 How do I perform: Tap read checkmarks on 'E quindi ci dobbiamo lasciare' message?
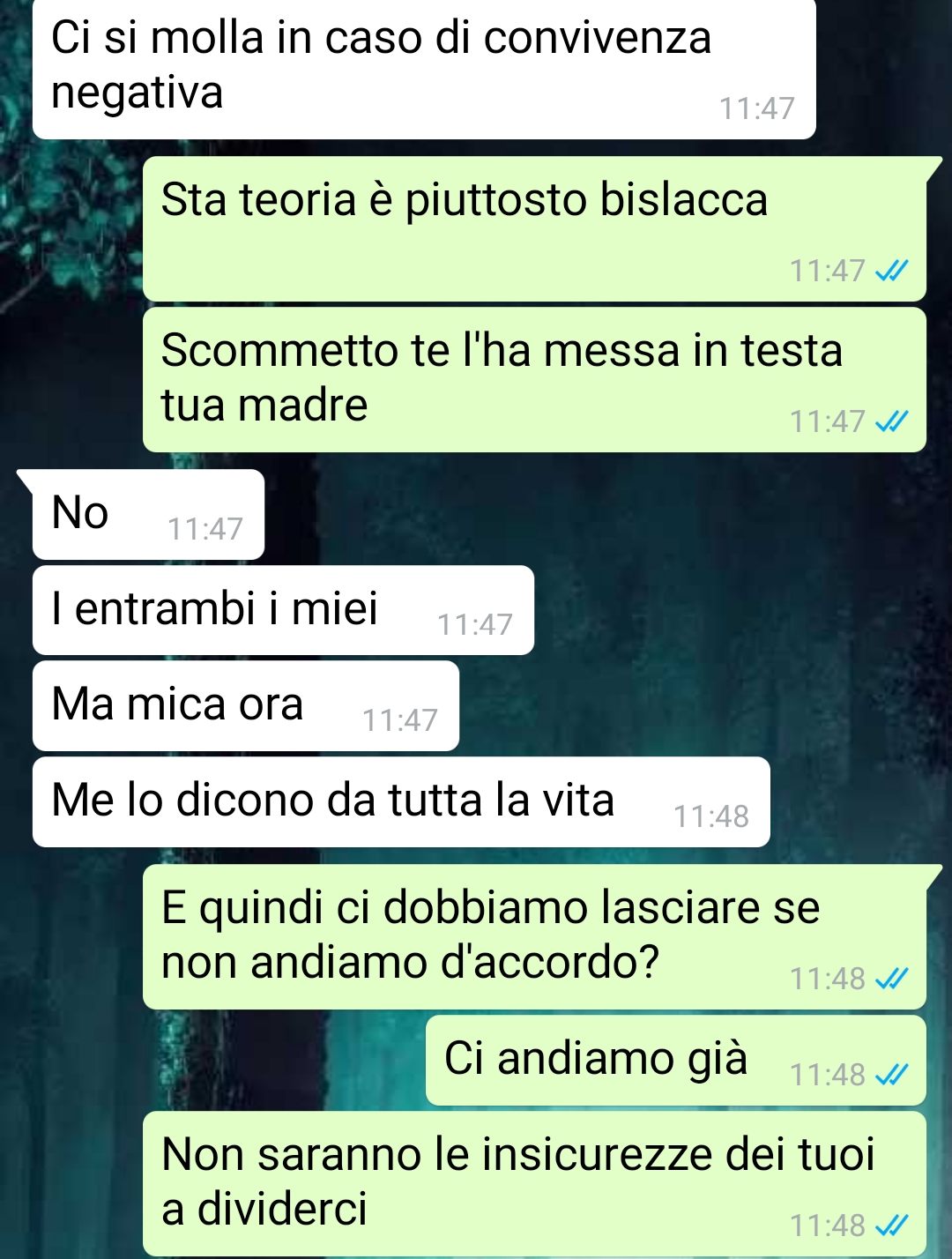pyautogui.click(x=891, y=979)
